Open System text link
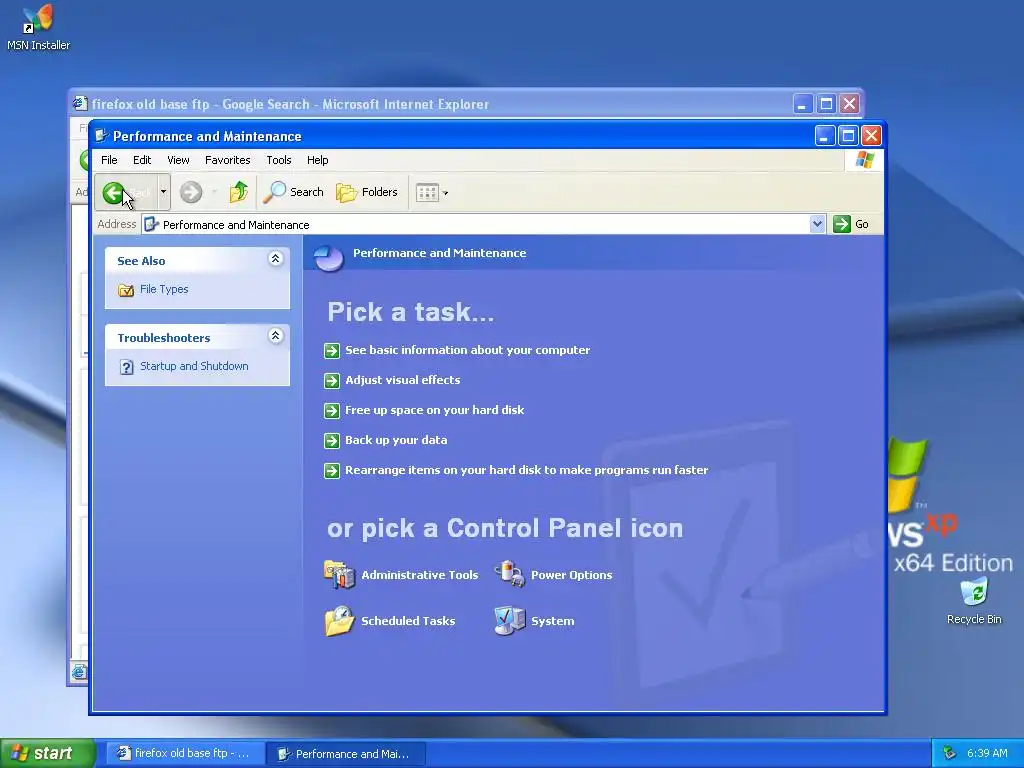1024x768 pixels. pyautogui.click(x=552, y=621)
